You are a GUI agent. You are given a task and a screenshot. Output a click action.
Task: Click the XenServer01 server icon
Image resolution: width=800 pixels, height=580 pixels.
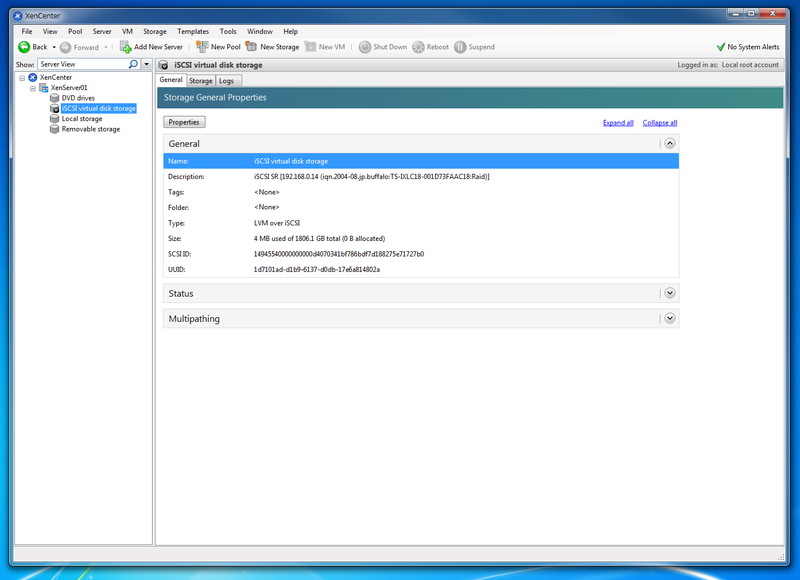coord(44,88)
